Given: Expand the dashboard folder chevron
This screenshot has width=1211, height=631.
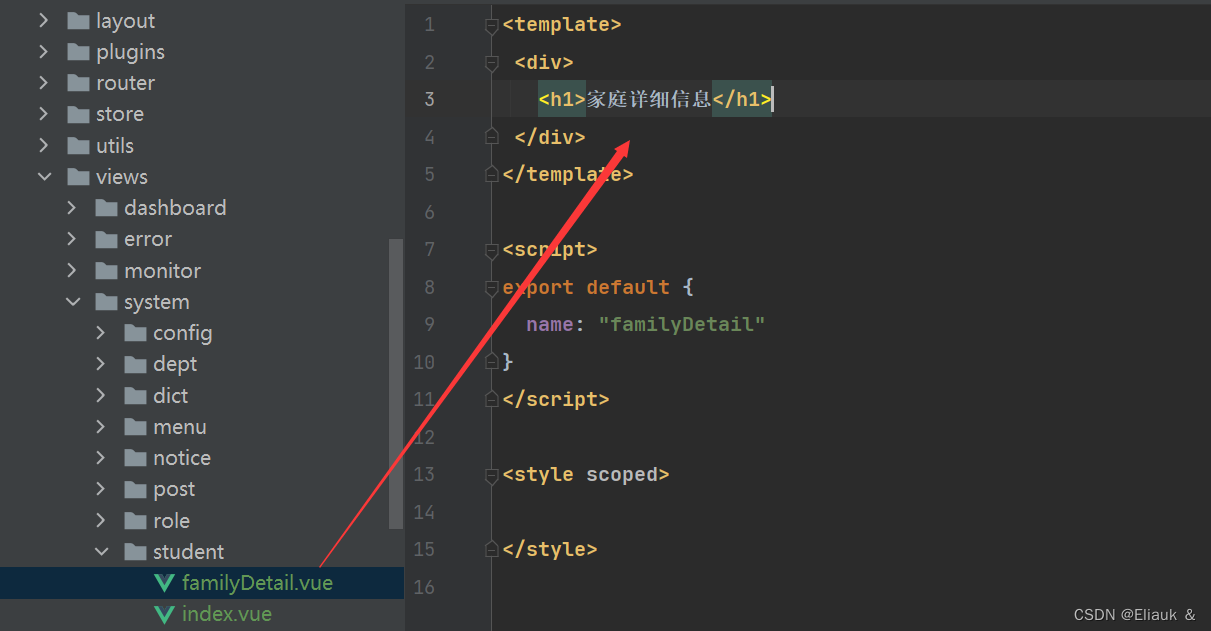Looking at the screenshot, I should [x=72, y=208].
